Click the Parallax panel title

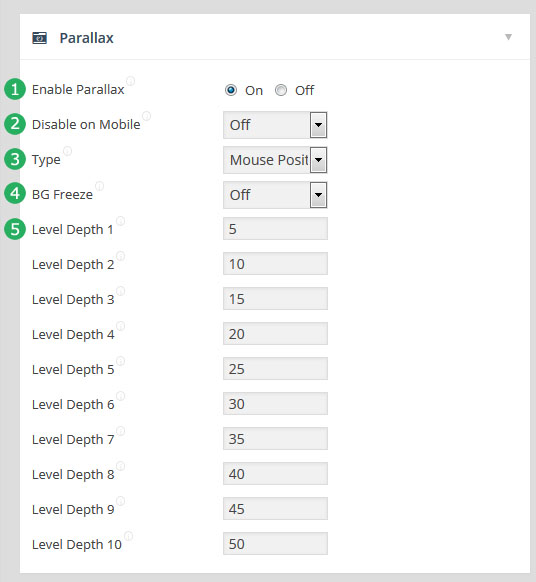pyautogui.click(x=86, y=38)
